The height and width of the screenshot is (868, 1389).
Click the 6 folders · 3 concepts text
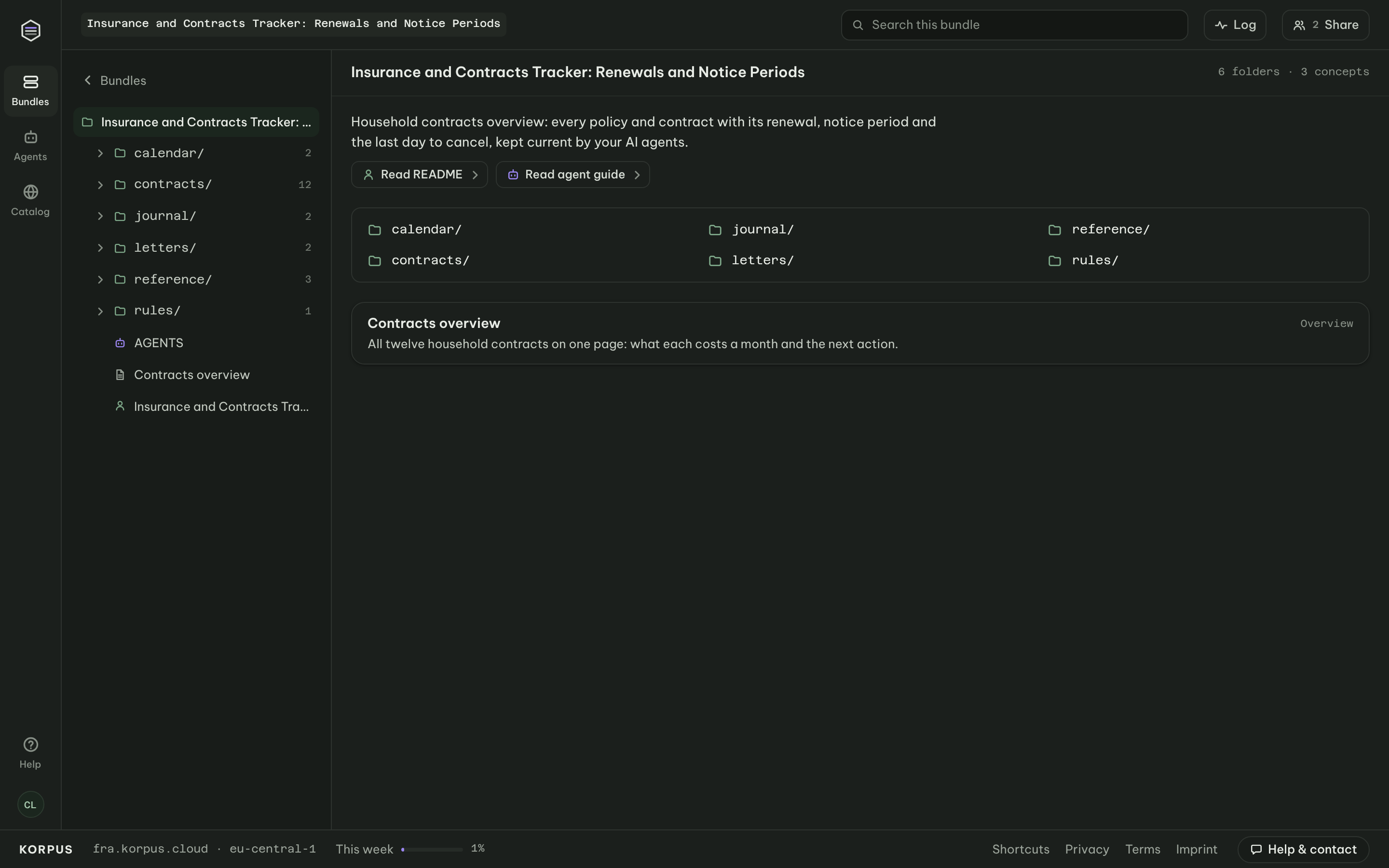pos(1293,72)
